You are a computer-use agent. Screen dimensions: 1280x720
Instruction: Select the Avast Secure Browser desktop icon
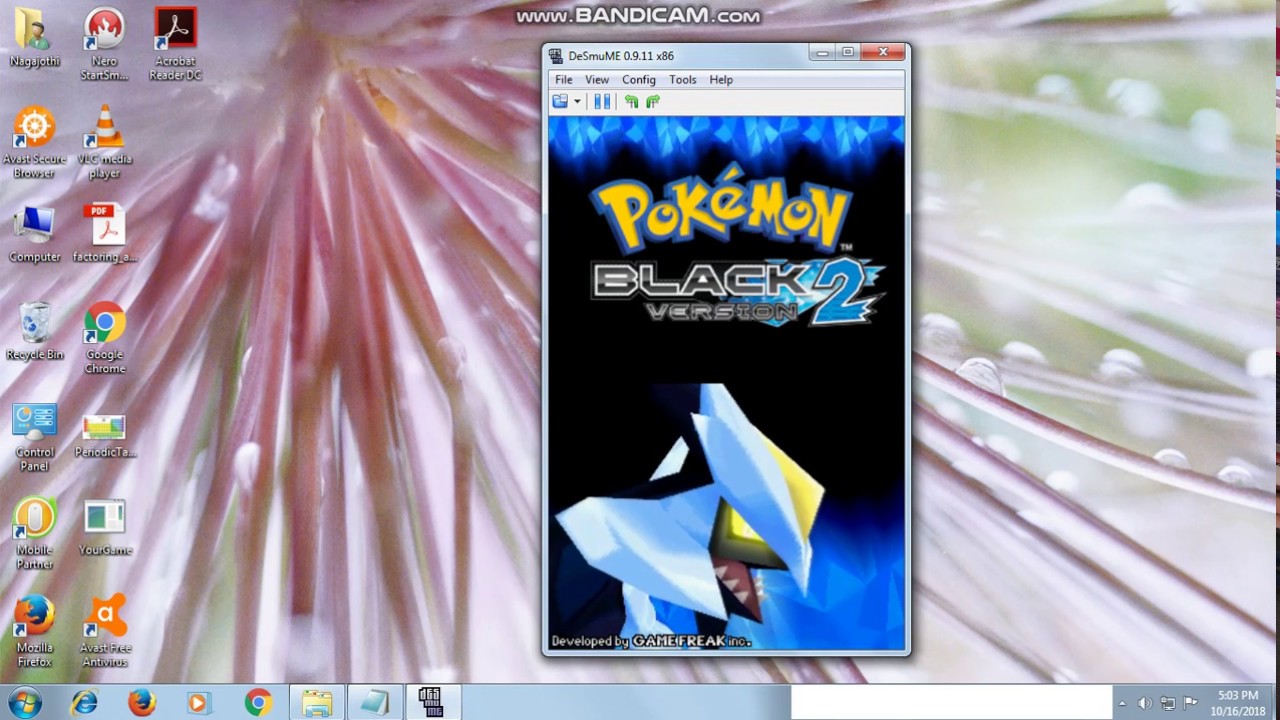[x=34, y=142]
